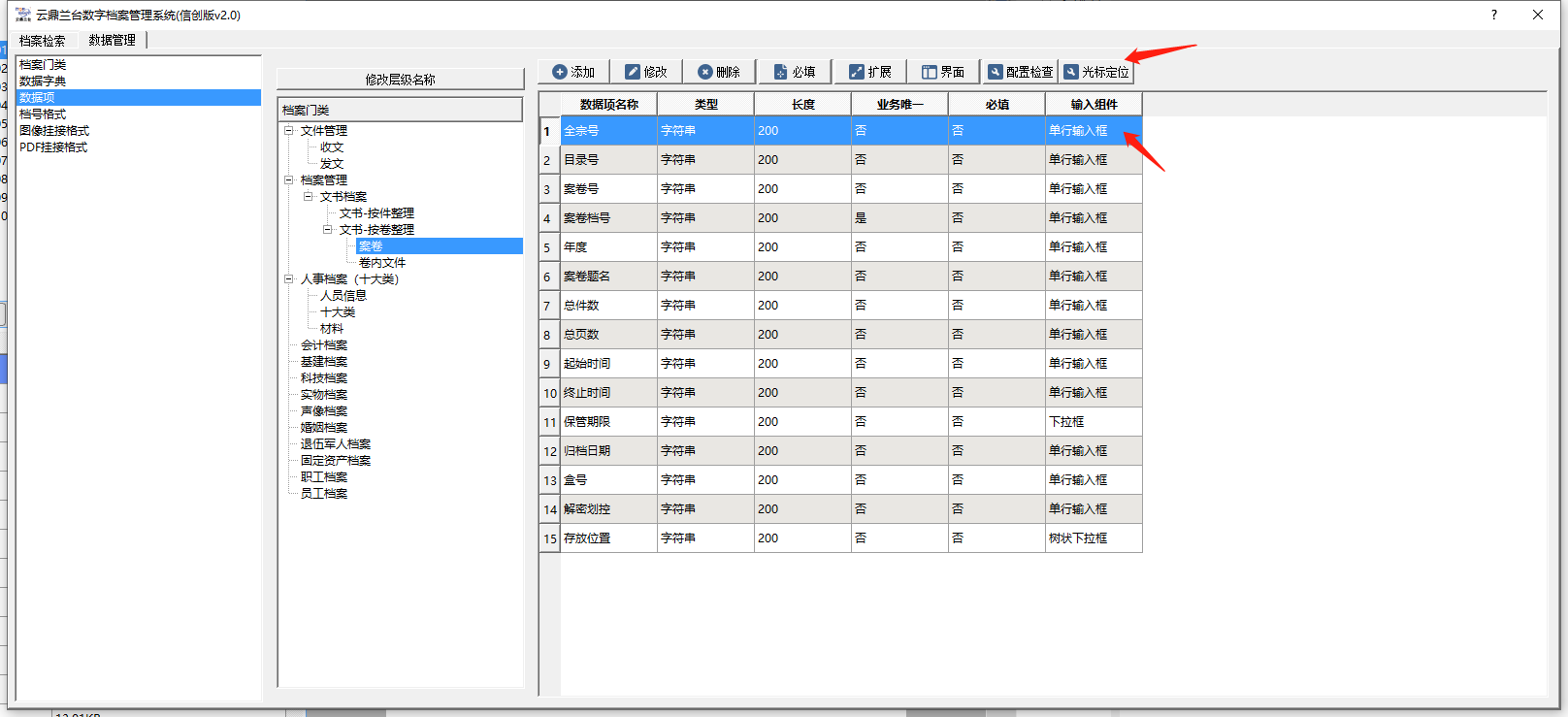1568x717 pixels.
Task: Open the 扩展 (Extend) toolbar icon
Action: pos(856,72)
